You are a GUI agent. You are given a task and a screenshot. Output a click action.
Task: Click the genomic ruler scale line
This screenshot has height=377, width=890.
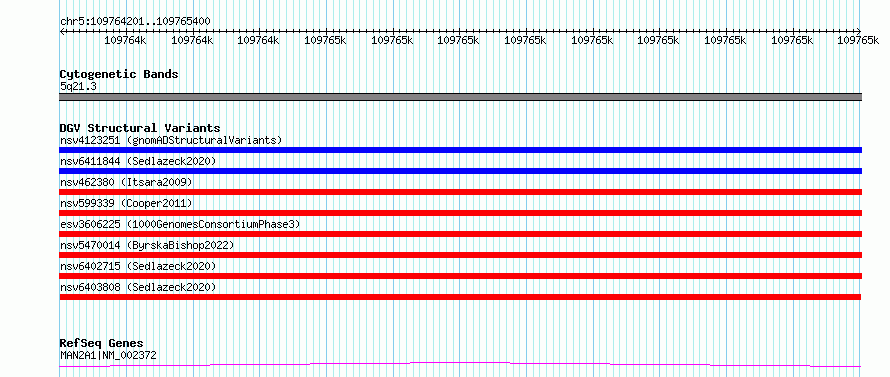coord(460,31)
